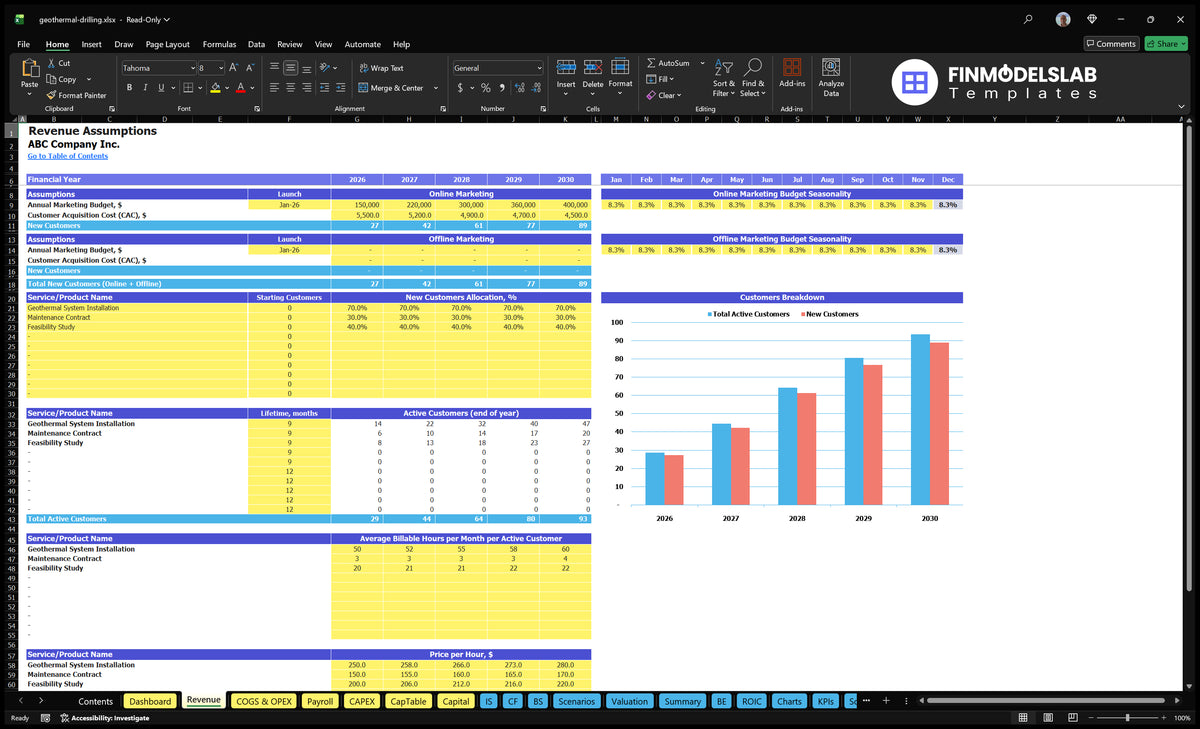The height and width of the screenshot is (729, 1200).
Task: Decrease font size with the smaller A icon
Action: click(x=250, y=68)
